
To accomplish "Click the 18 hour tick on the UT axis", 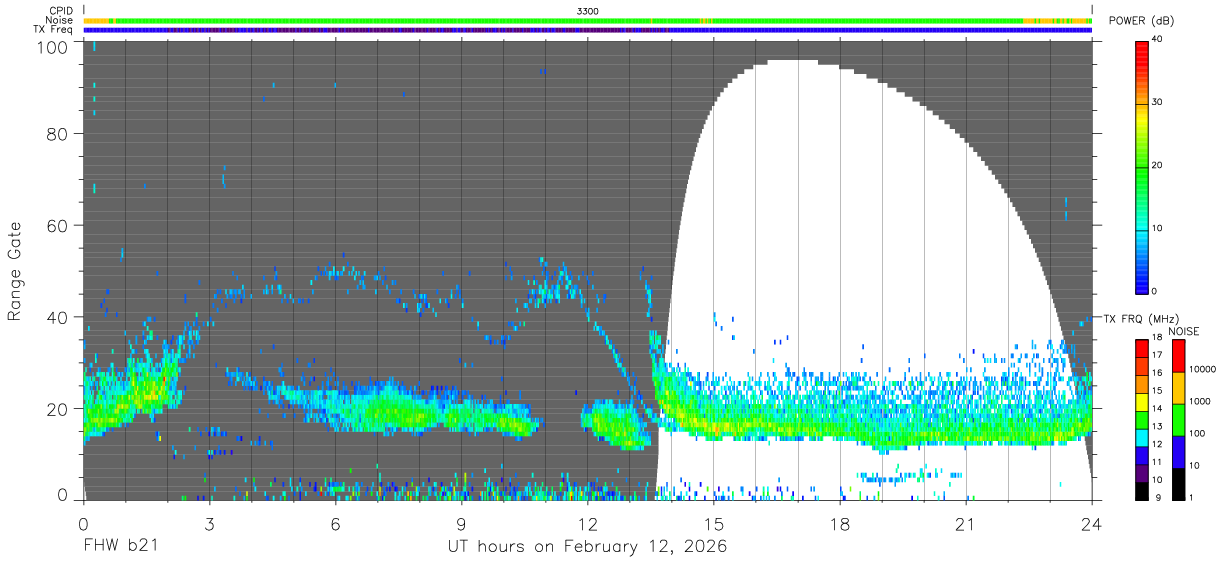I will pos(840,523).
